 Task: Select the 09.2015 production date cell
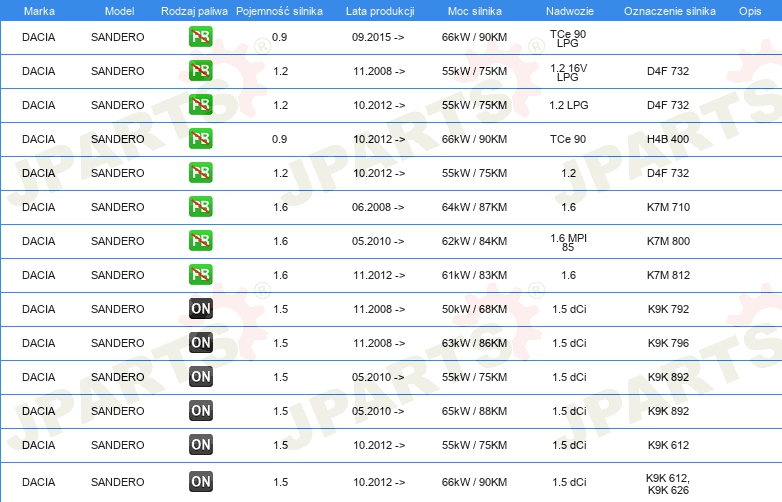pos(378,37)
